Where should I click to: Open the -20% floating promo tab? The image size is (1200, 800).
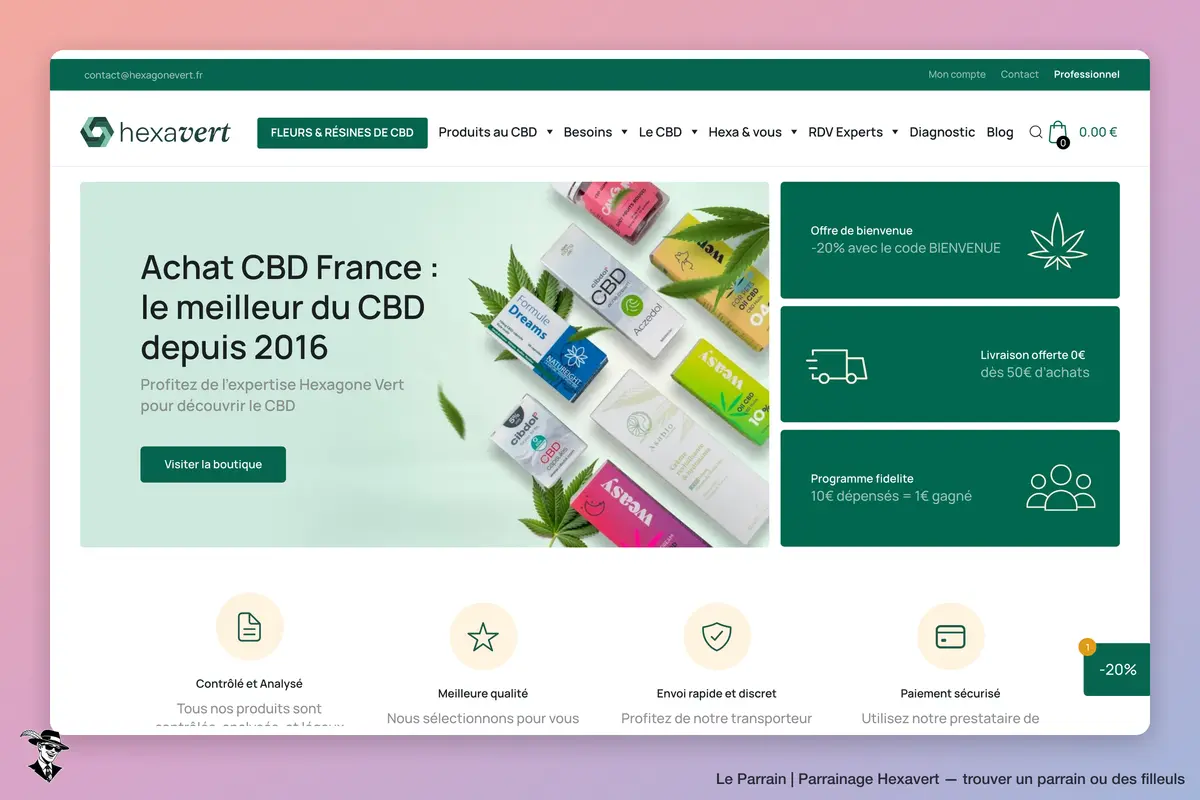pyautogui.click(x=1117, y=669)
